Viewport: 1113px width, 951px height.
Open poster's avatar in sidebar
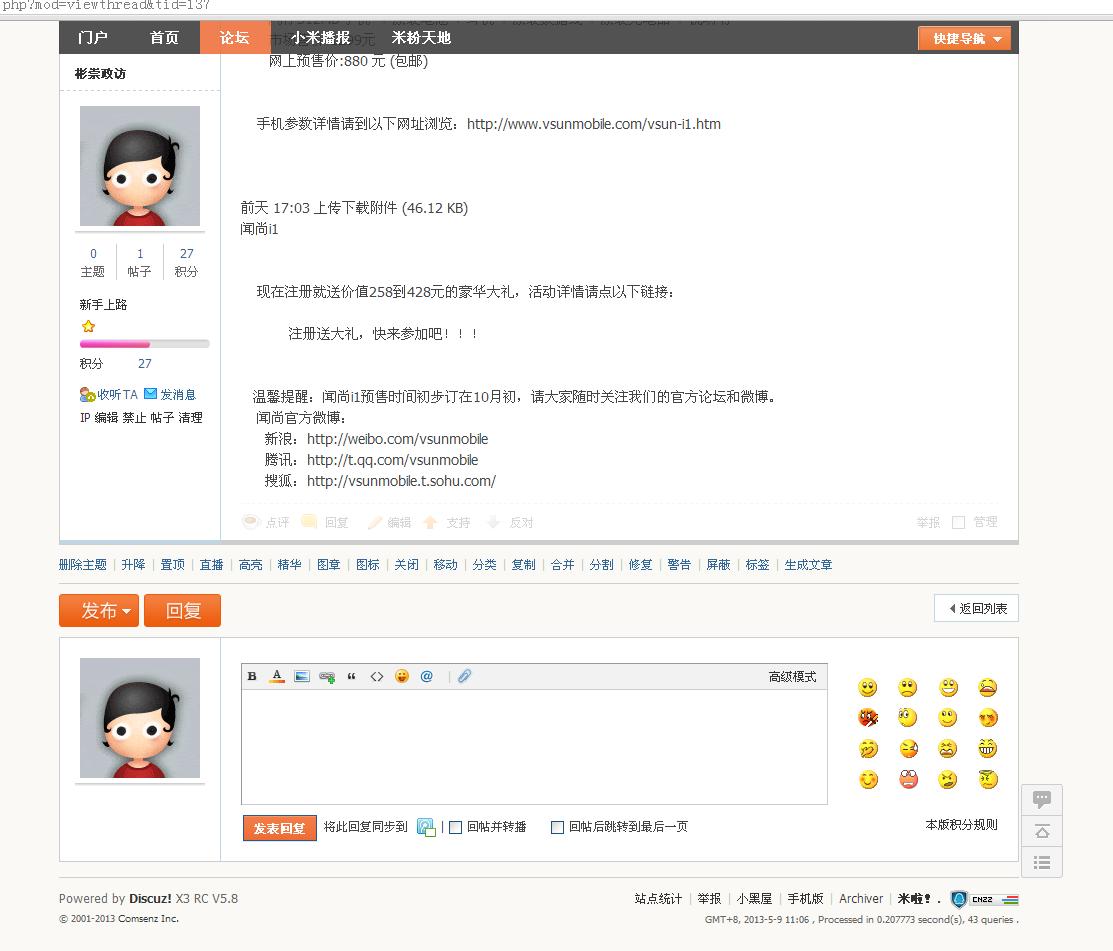[140, 166]
